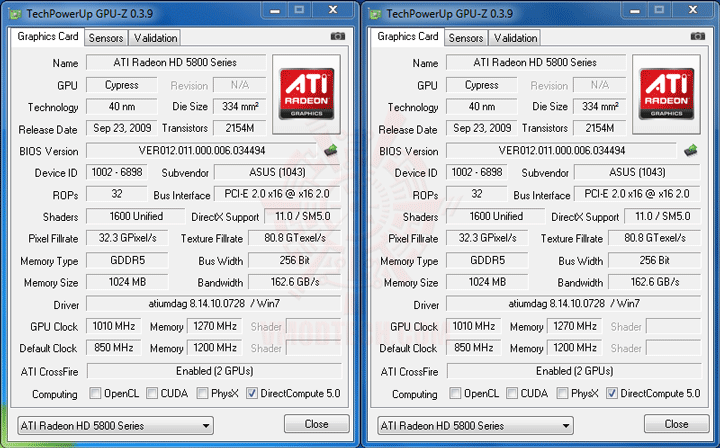Click GPU Clock 1010 MHz in right window

[x=473, y=326]
